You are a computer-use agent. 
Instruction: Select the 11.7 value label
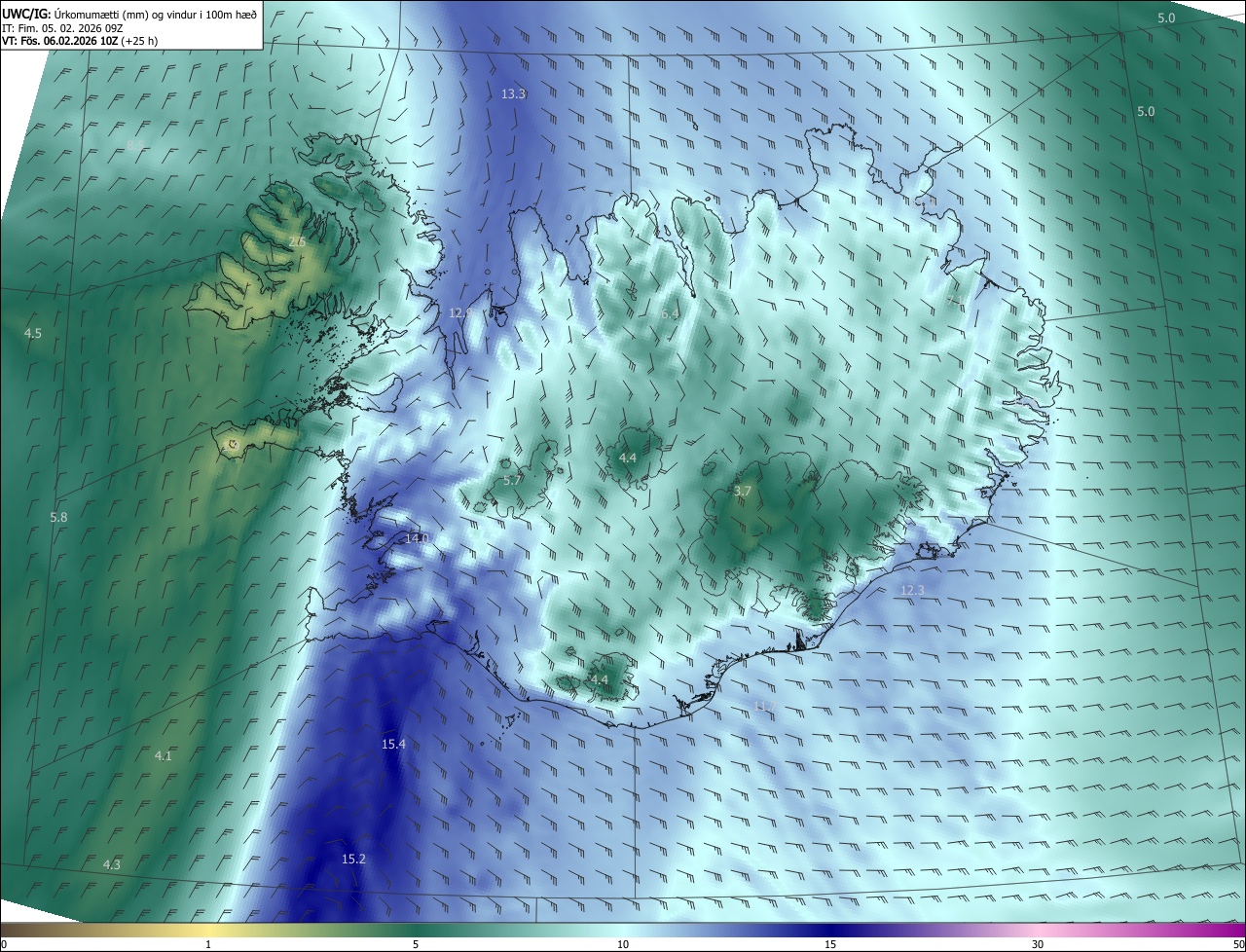click(764, 705)
